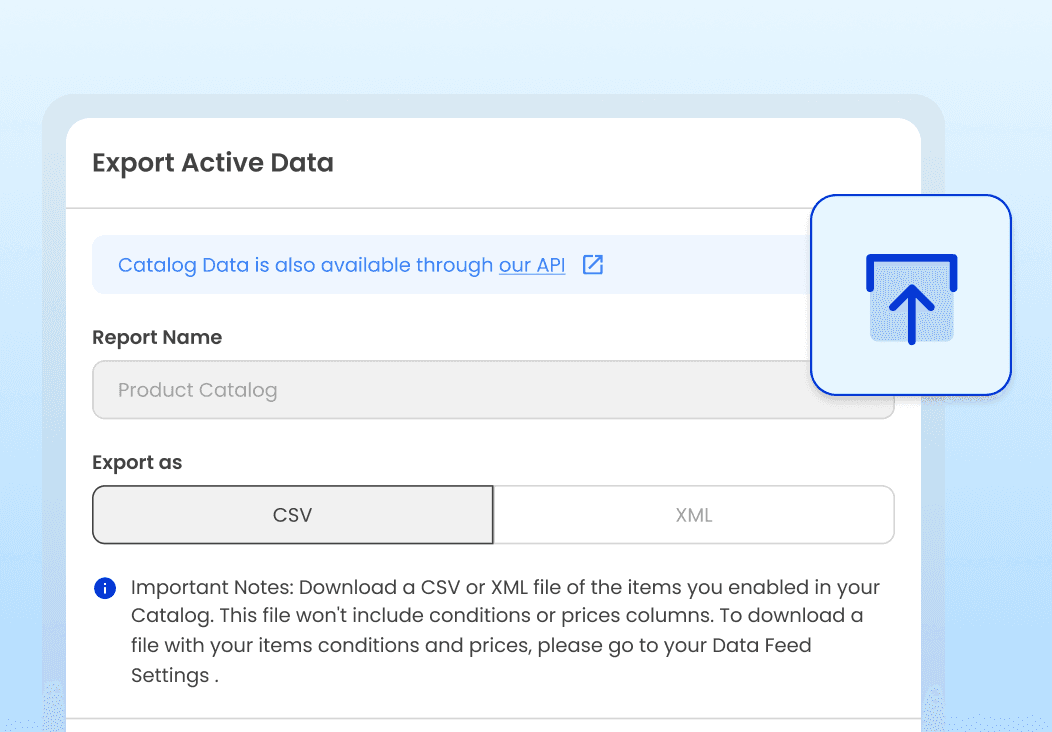The image size is (1052, 732).
Task: Open the our API link
Action: click(x=532, y=265)
